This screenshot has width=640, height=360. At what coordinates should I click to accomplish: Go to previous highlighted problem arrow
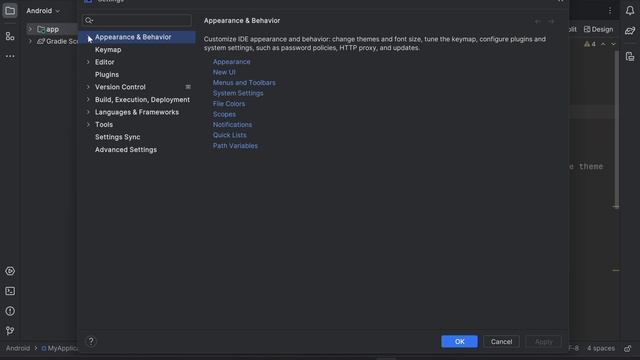pyautogui.click(x=603, y=44)
